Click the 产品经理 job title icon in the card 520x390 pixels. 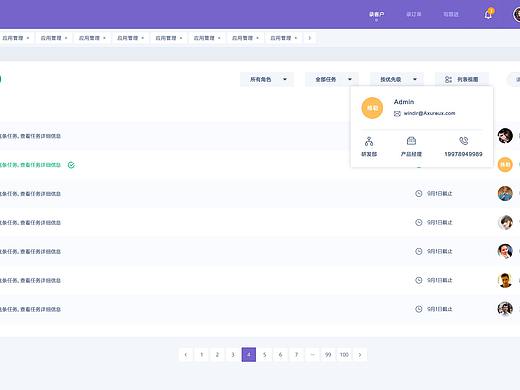(x=411, y=141)
